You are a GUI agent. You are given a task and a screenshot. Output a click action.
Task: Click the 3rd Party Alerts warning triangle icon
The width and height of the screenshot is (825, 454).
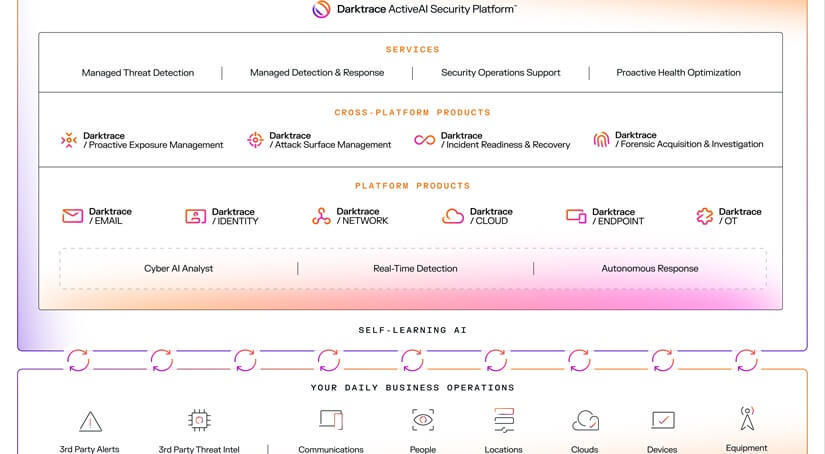pos(90,421)
